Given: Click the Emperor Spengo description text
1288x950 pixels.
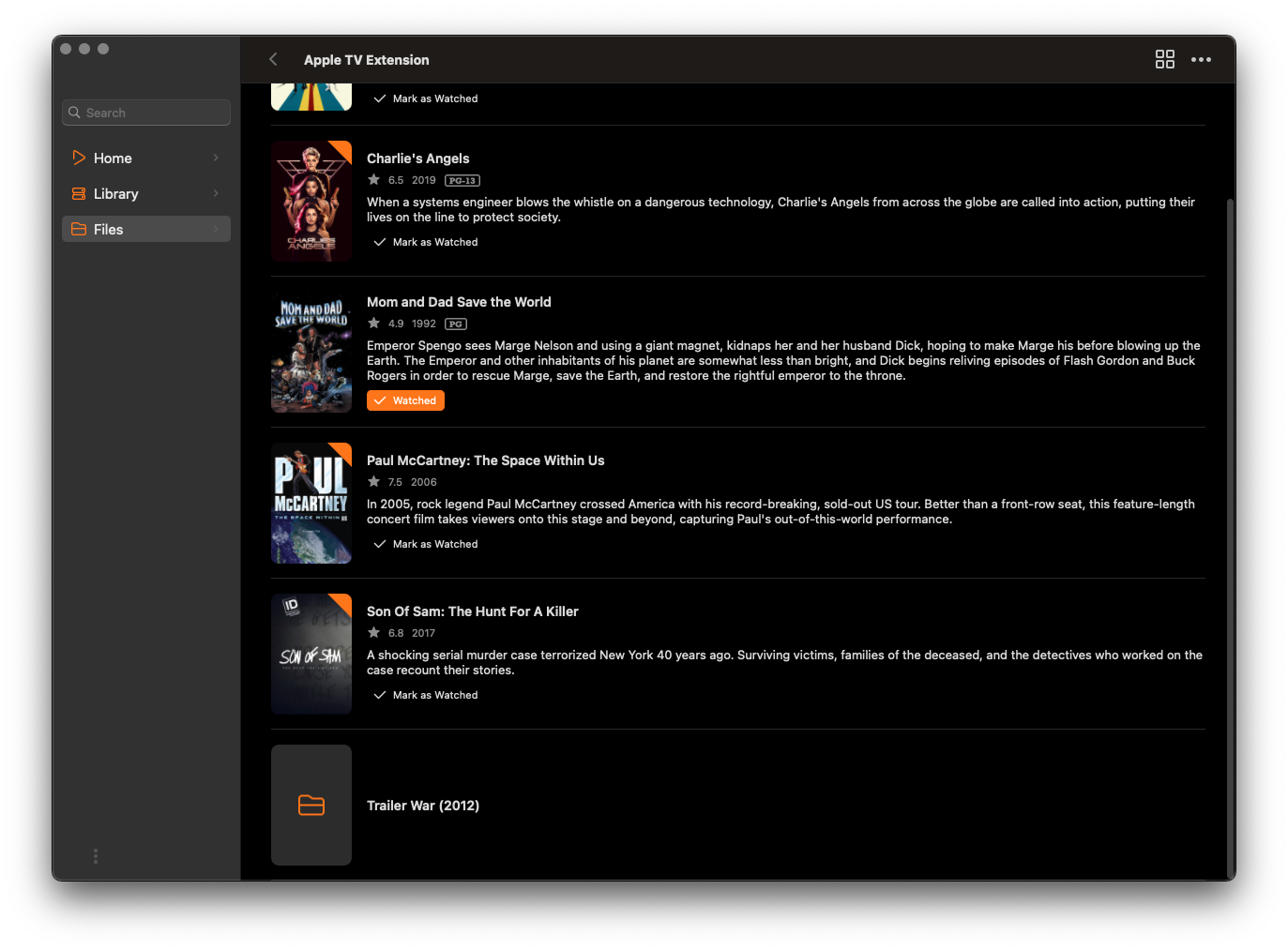Looking at the screenshot, I should coord(783,360).
